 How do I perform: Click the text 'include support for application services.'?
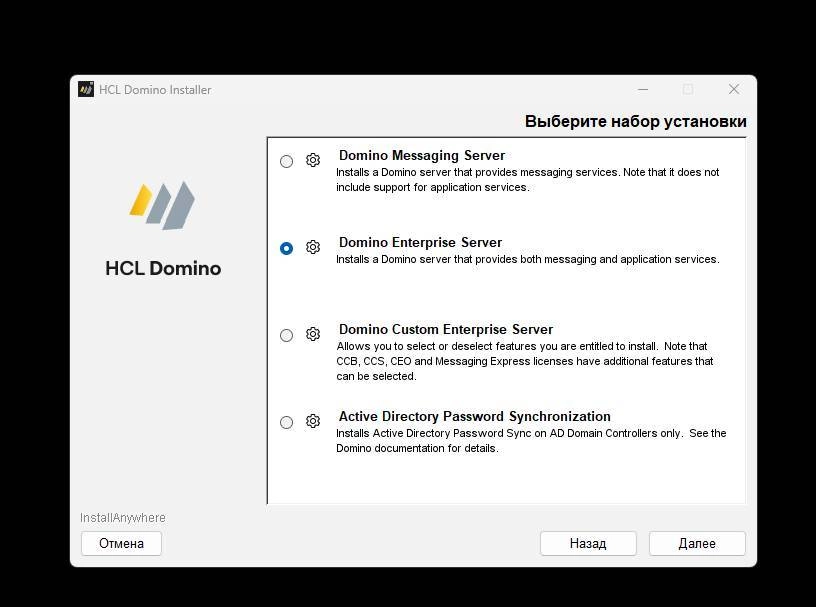(433, 187)
